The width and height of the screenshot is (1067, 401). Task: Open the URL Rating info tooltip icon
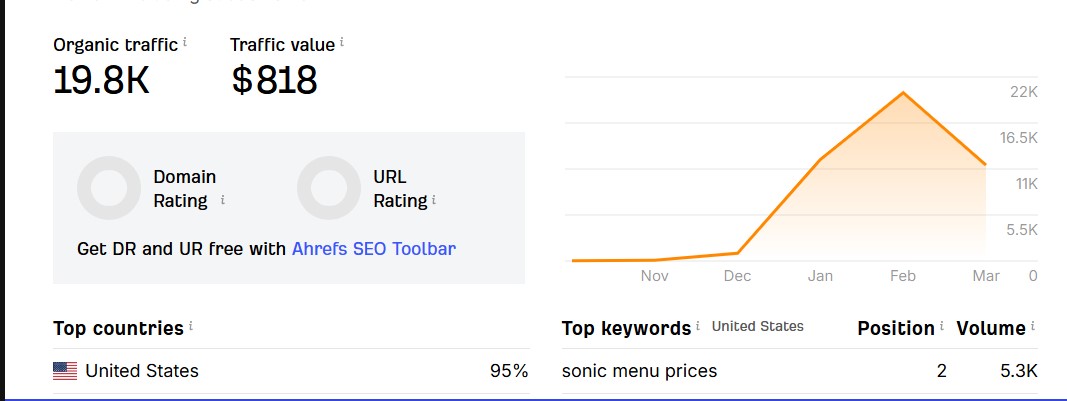tap(435, 200)
